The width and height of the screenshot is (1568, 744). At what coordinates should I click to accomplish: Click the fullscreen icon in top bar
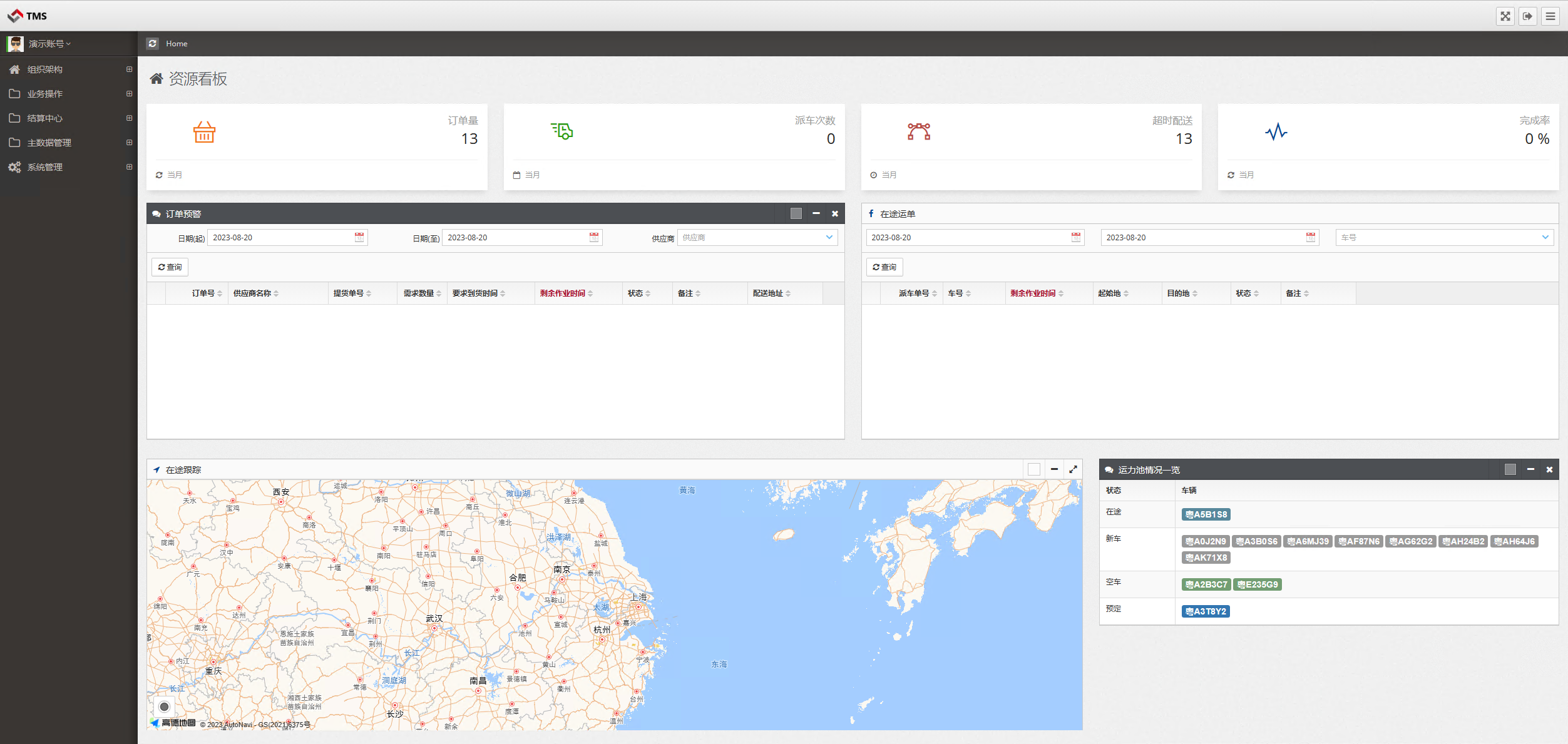pos(1505,16)
